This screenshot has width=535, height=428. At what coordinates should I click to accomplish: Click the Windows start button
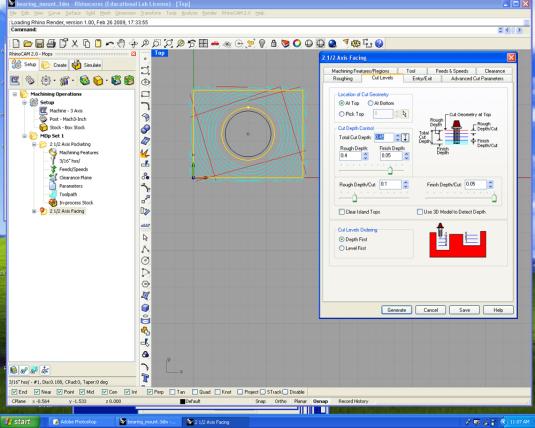point(18,422)
